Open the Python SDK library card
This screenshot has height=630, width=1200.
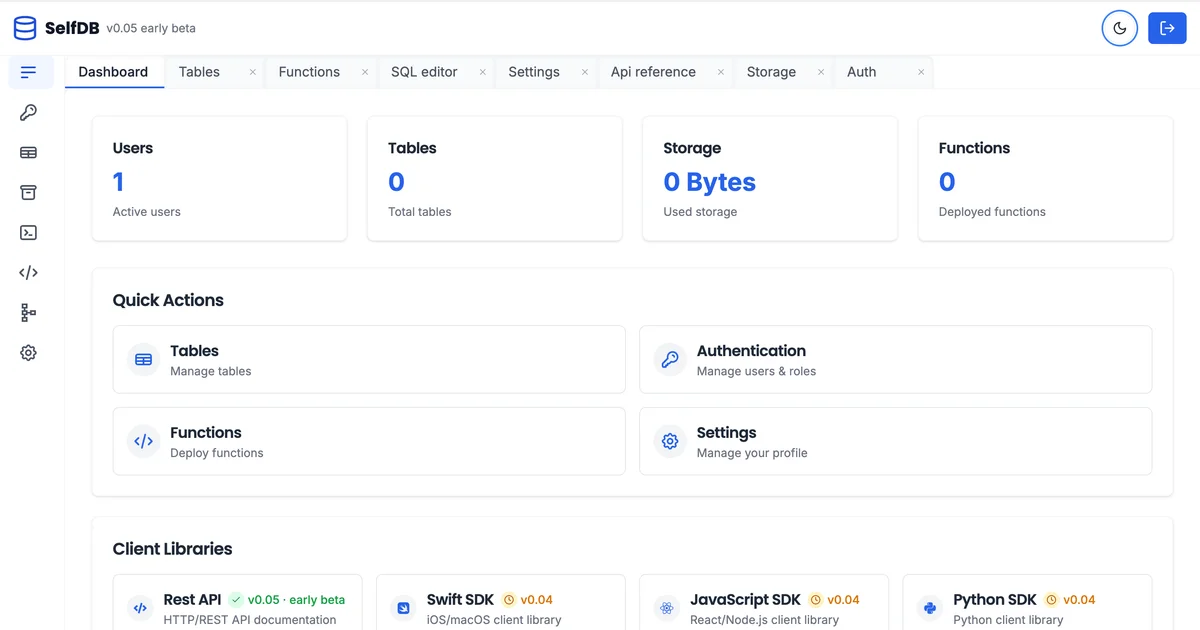pos(1027,602)
